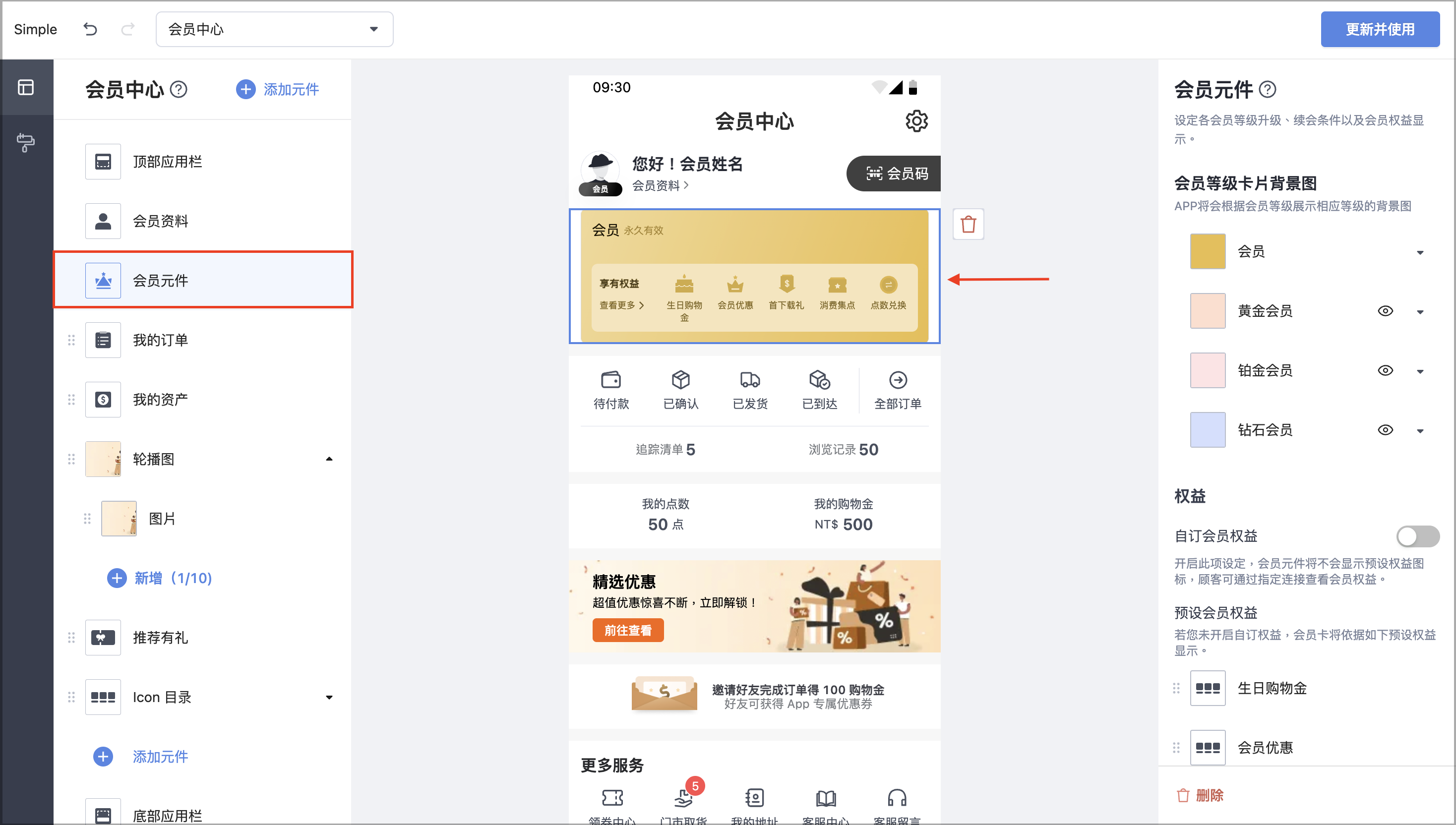Click the 会员 gold color swatch
Viewport: 1456px width, 825px height.
(x=1208, y=251)
